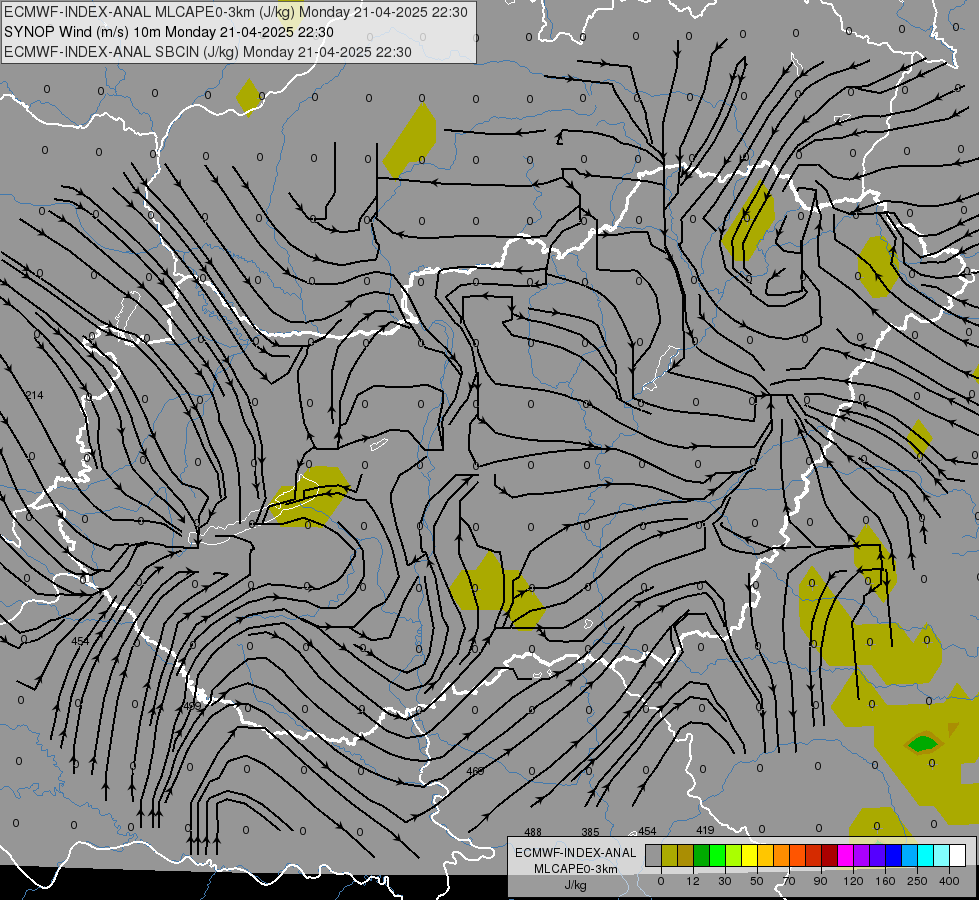Select the bright green legend swatch

[x=717, y=855]
